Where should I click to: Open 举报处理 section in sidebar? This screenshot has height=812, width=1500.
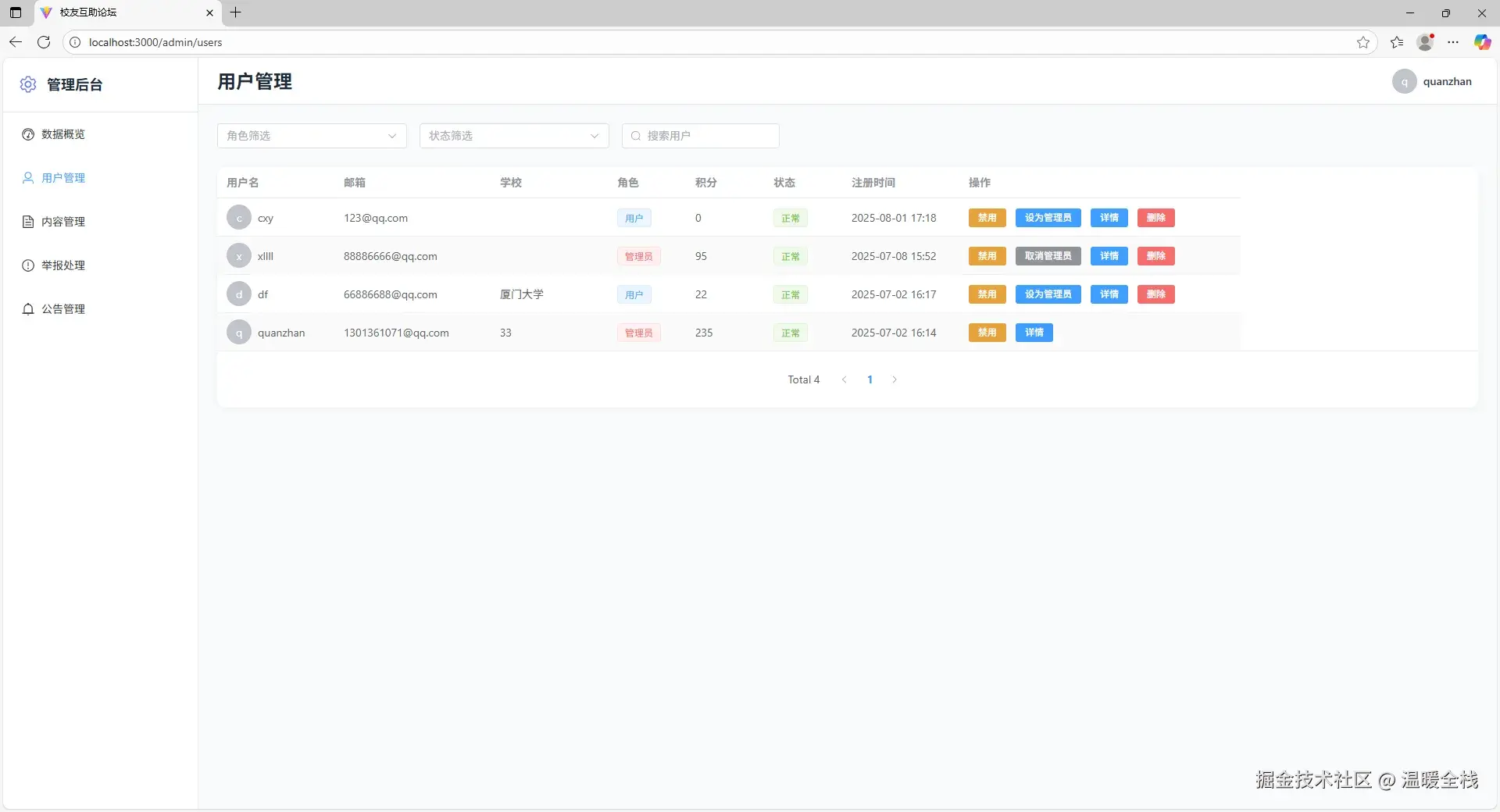click(x=63, y=265)
